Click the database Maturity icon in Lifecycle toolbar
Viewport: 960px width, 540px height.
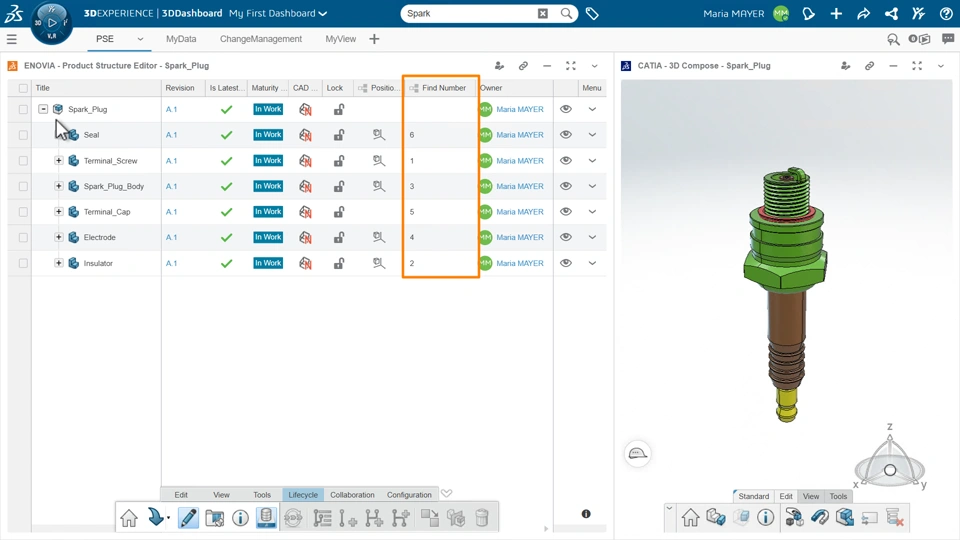point(266,518)
